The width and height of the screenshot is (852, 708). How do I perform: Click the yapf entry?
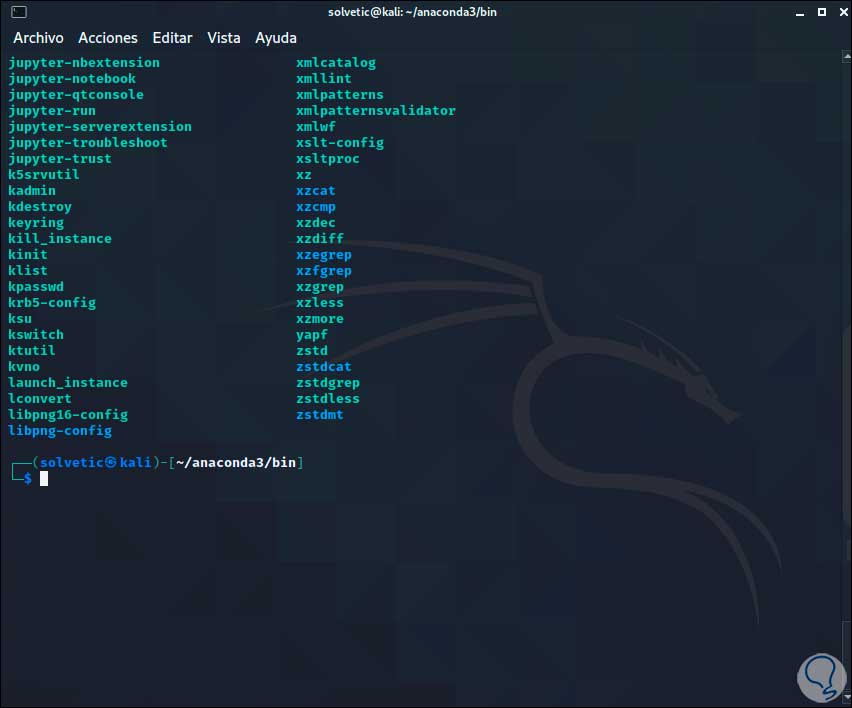[312, 335]
